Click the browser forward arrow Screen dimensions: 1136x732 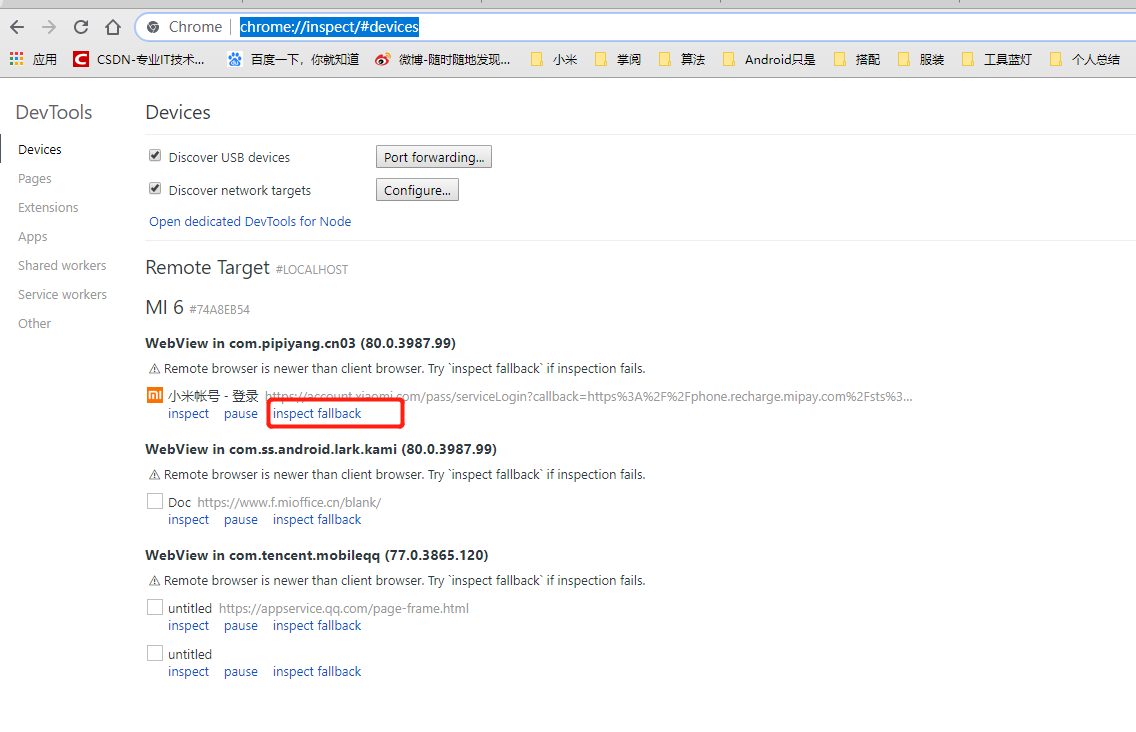tap(49, 28)
